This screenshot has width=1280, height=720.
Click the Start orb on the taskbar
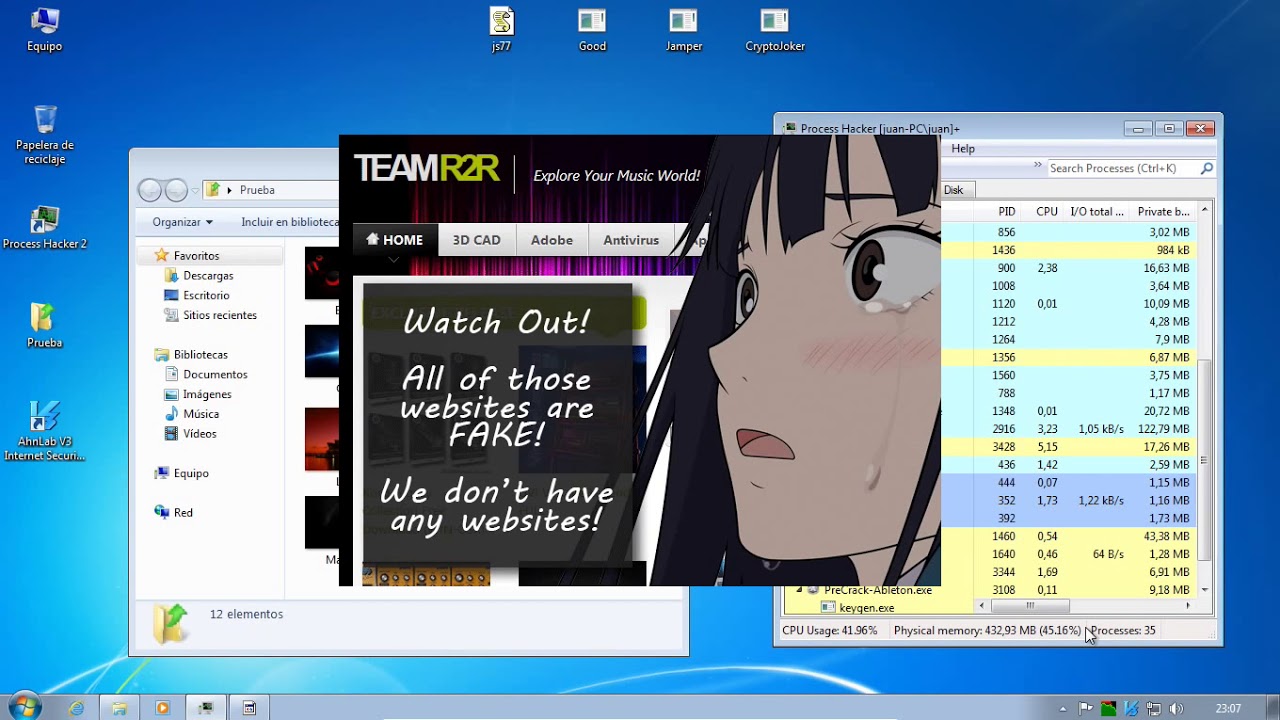click(x=24, y=707)
